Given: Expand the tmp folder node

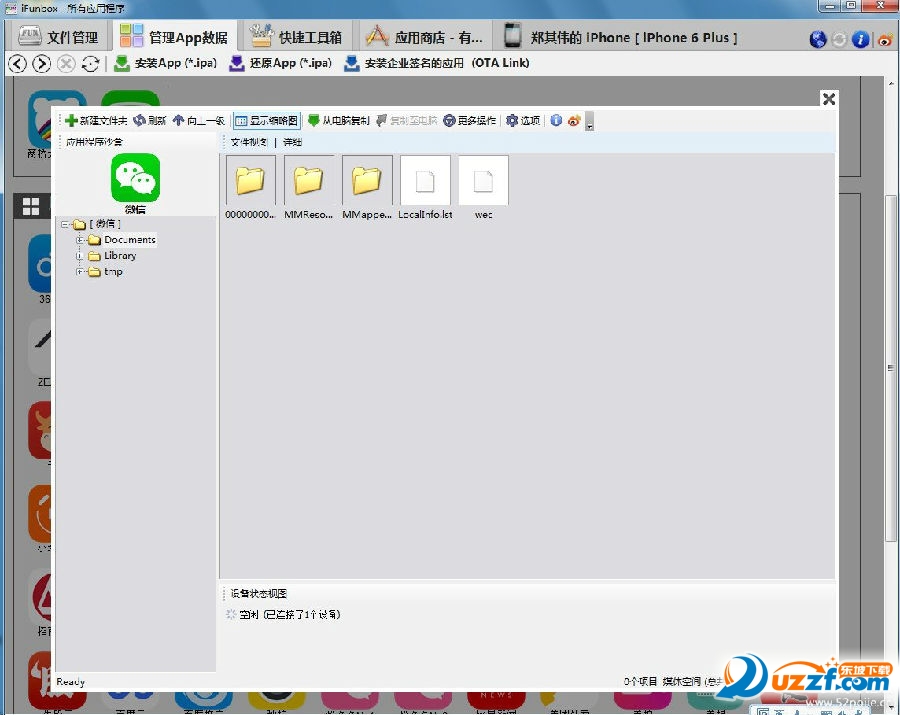Looking at the screenshot, I should (80, 271).
